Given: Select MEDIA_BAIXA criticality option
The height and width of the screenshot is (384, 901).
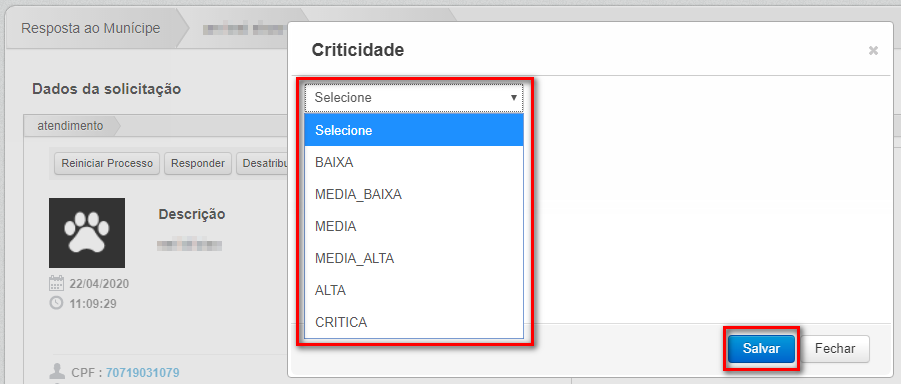Looking at the screenshot, I should click(x=414, y=195).
